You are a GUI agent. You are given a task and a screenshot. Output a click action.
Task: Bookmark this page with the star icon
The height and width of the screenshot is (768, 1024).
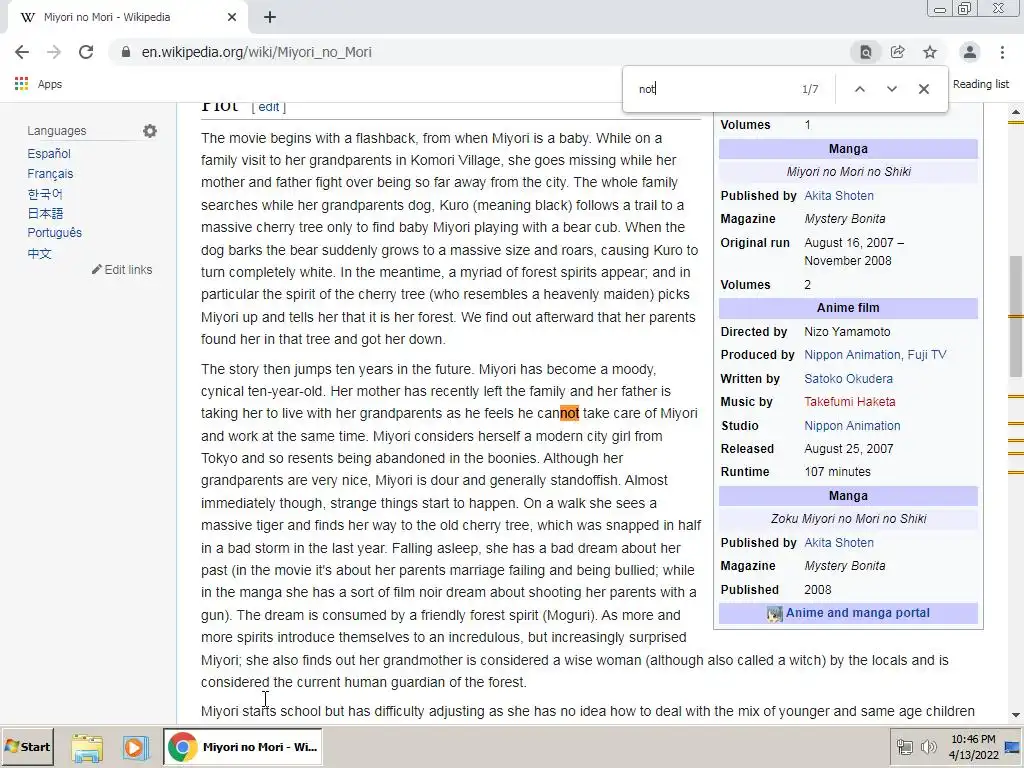[930, 52]
